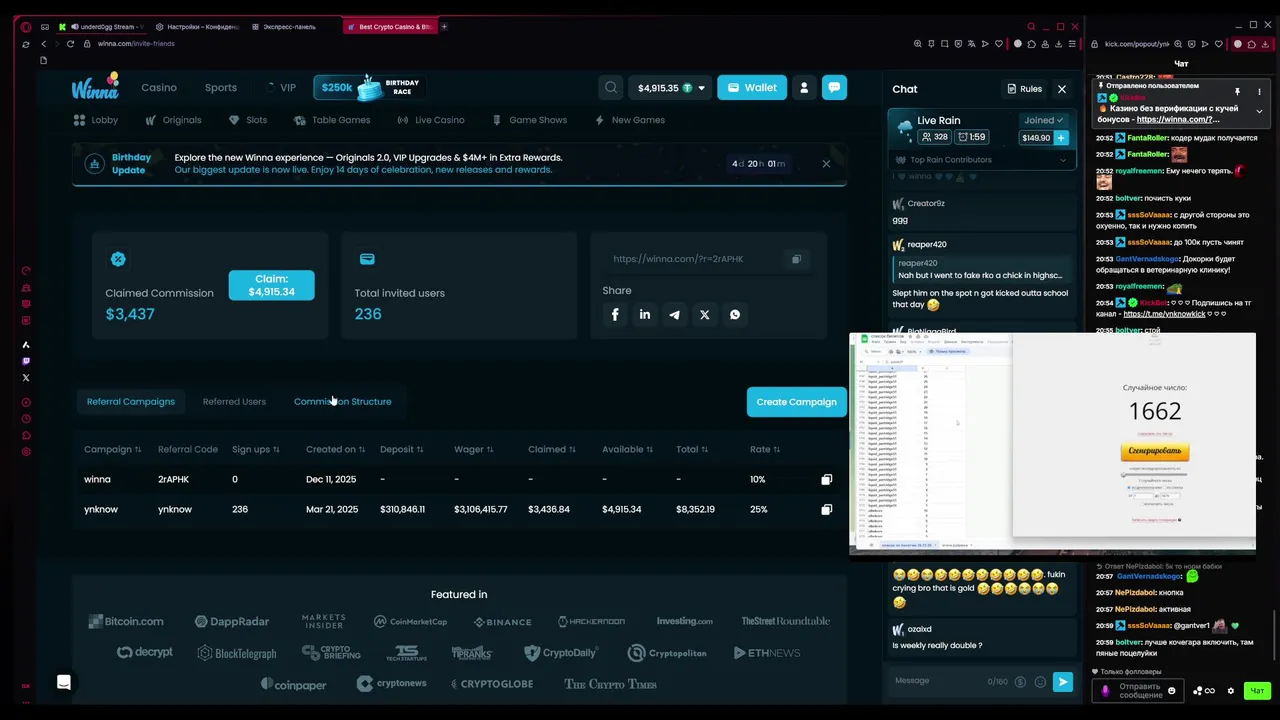Open emoji picker in Winna chat input
This screenshot has width=1280, height=720.
[1040, 682]
